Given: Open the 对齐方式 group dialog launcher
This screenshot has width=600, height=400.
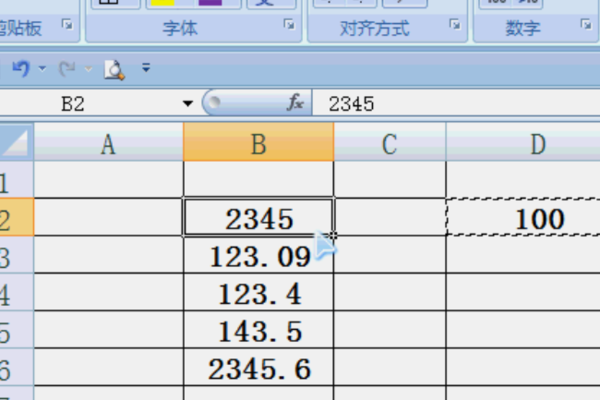Looking at the screenshot, I should point(455,25).
